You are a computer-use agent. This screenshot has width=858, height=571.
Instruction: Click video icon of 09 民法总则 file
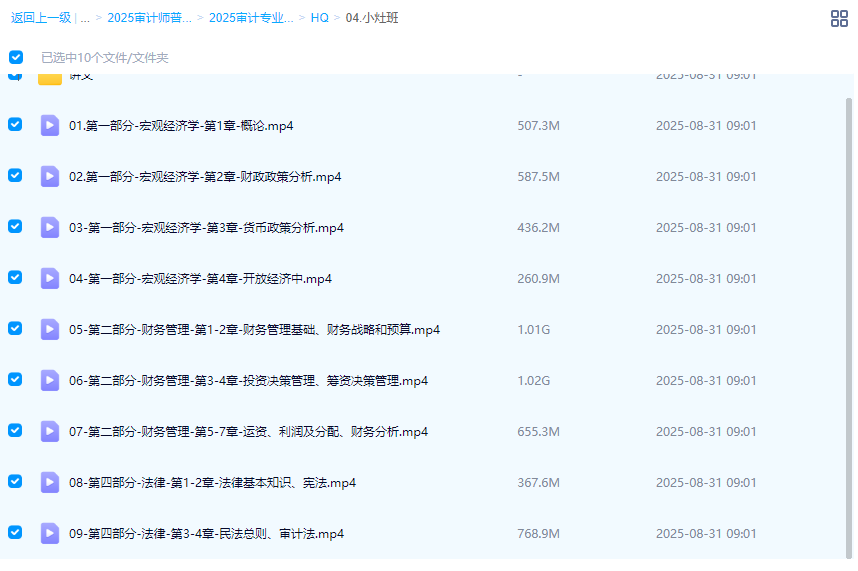(x=50, y=533)
